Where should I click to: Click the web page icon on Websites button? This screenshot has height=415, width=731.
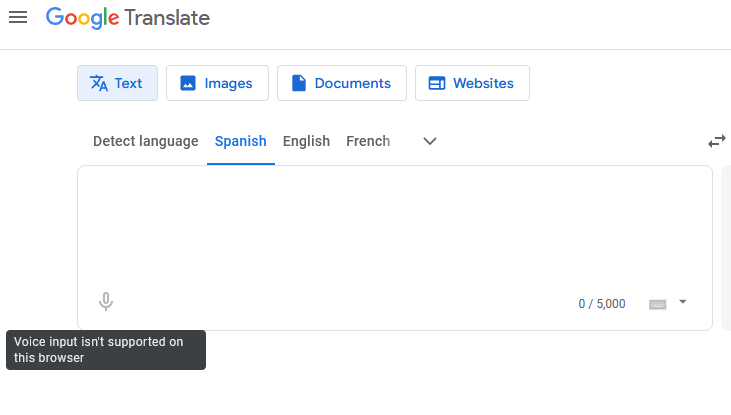tap(436, 84)
